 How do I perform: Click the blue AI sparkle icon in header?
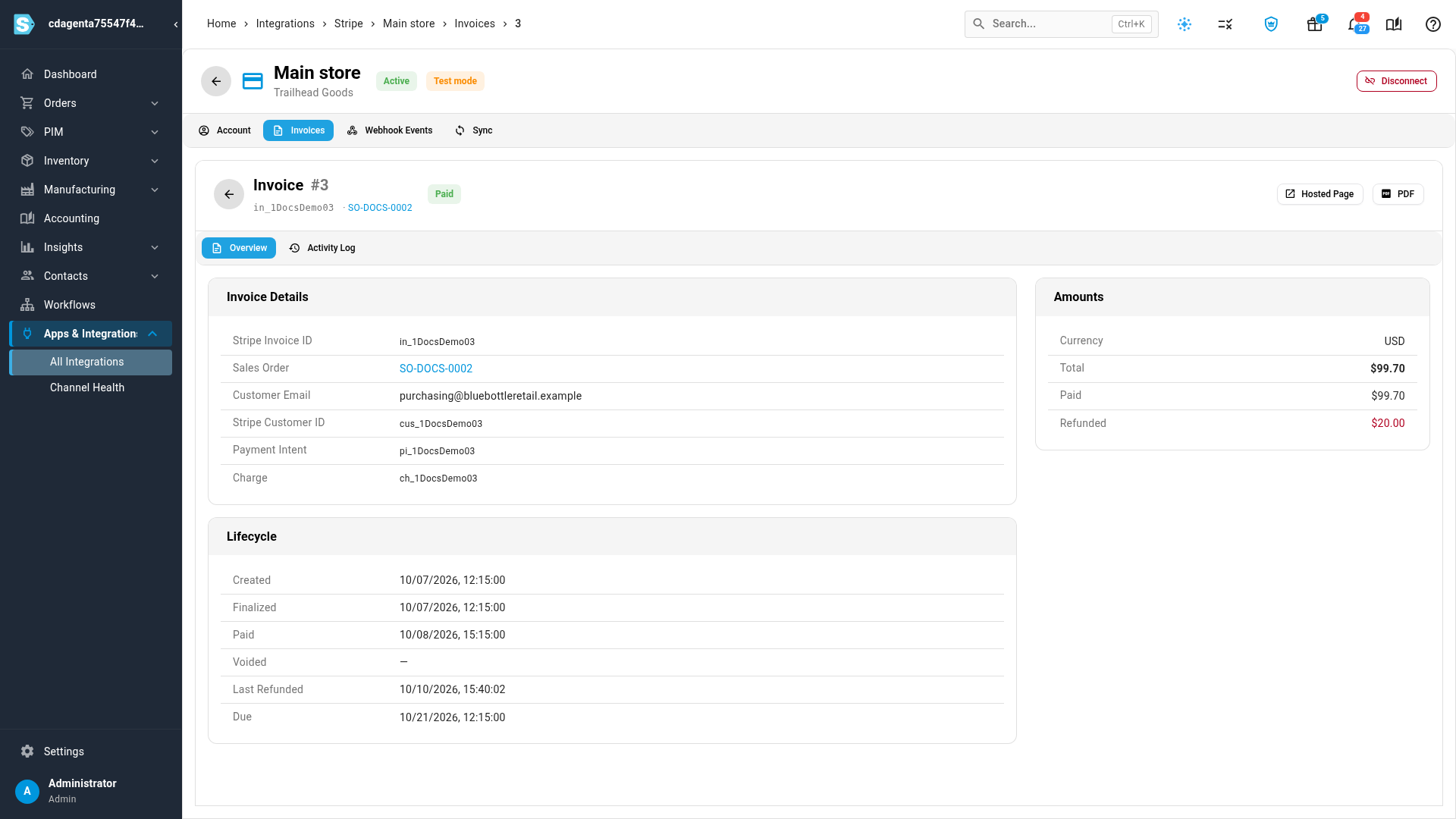[x=1185, y=24]
